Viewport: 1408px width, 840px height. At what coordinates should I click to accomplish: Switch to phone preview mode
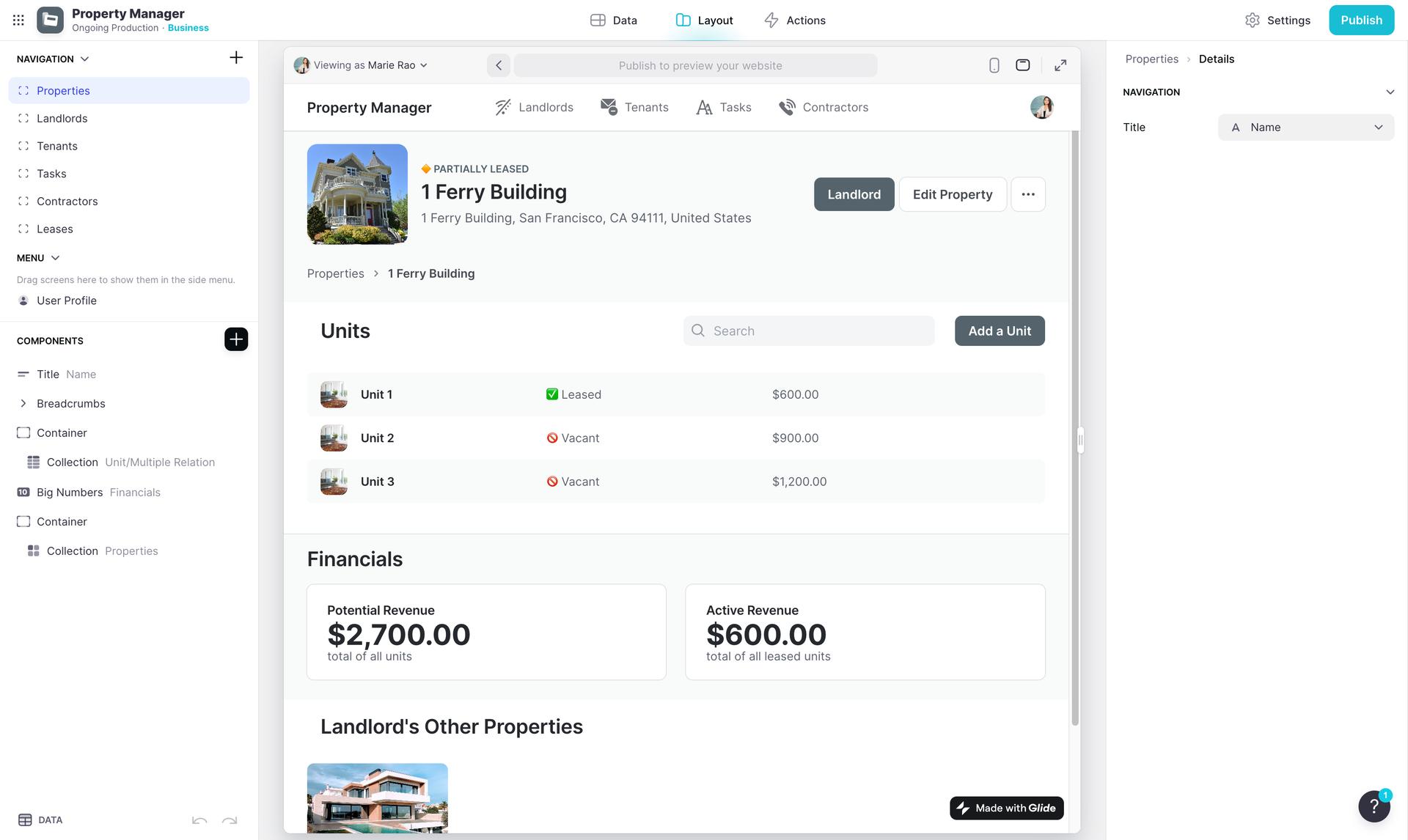tap(994, 65)
